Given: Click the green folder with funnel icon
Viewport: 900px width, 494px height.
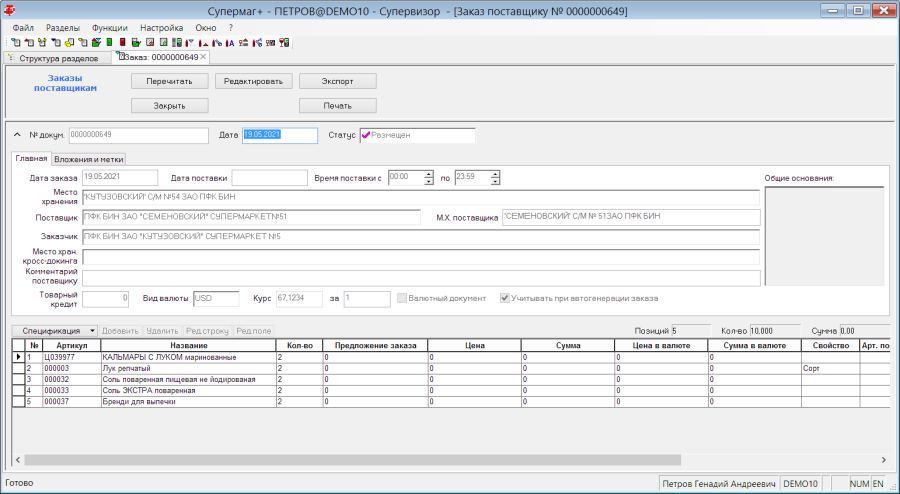Looking at the screenshot, I should pyautogui.click(x=96, y=42).
